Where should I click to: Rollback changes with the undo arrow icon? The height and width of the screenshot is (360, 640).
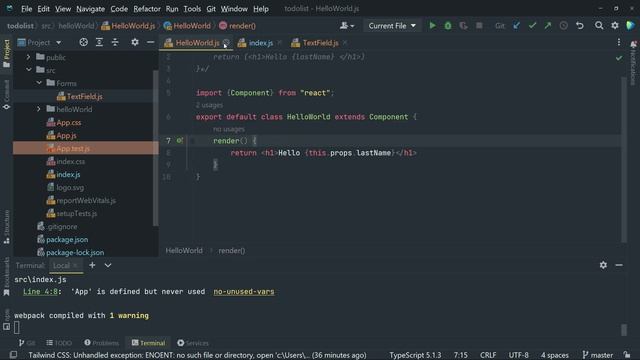[x=580, y=26]
